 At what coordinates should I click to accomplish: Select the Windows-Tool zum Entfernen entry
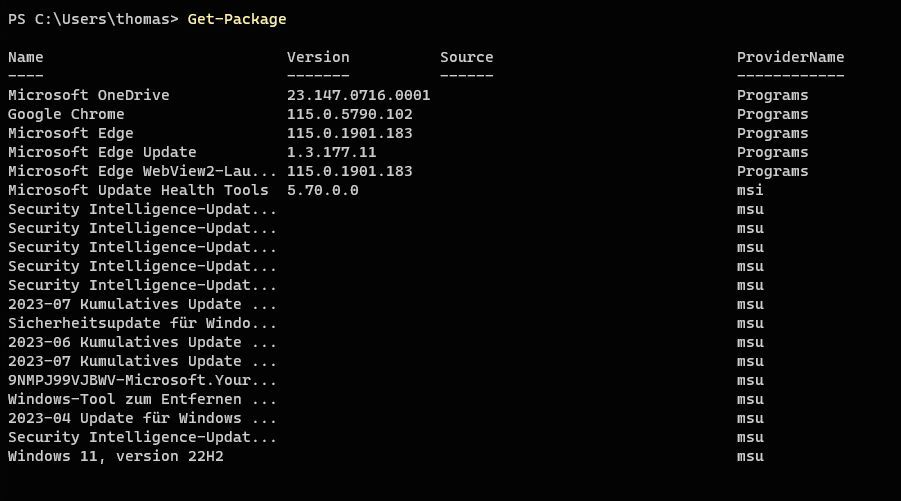tap(142, 400)
